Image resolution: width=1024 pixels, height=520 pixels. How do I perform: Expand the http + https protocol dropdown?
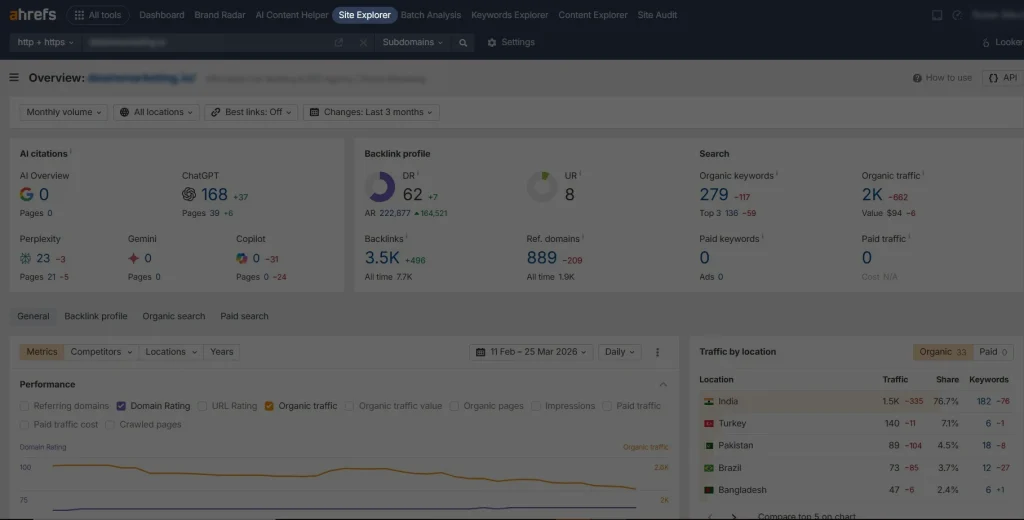pyautogui.click(x=45, y=42)
